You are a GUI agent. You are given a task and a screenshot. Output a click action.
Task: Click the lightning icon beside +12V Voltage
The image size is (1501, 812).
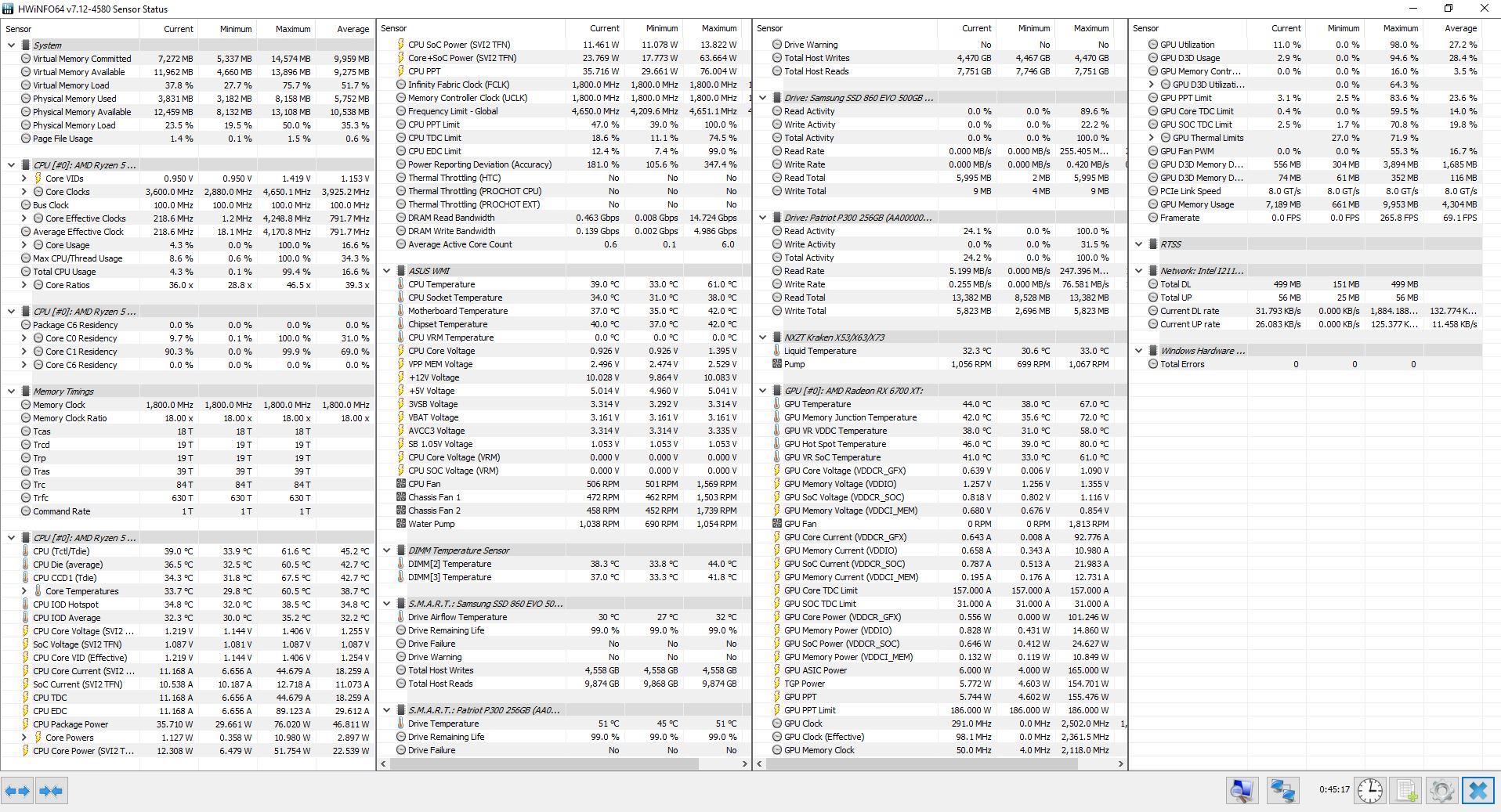tap(401, 377)
